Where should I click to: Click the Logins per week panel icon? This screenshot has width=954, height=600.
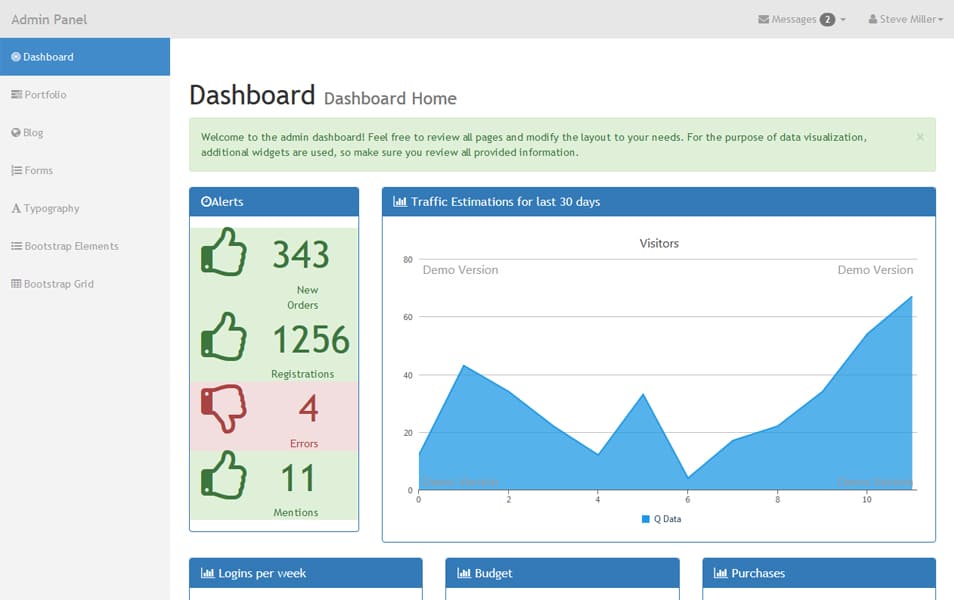coord(207,573)
